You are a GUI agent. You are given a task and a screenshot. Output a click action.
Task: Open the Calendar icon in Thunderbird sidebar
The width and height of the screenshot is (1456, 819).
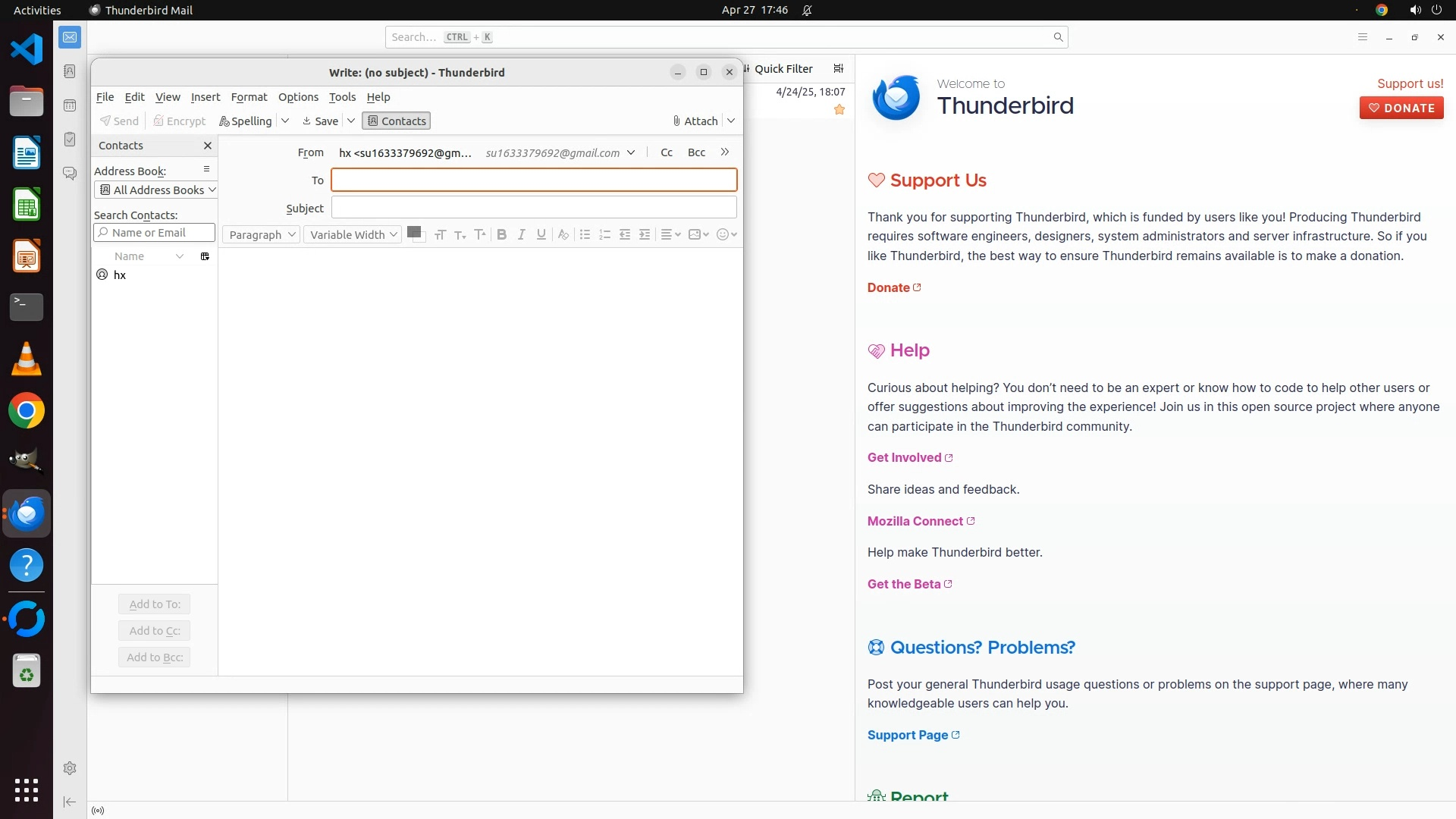70,105
